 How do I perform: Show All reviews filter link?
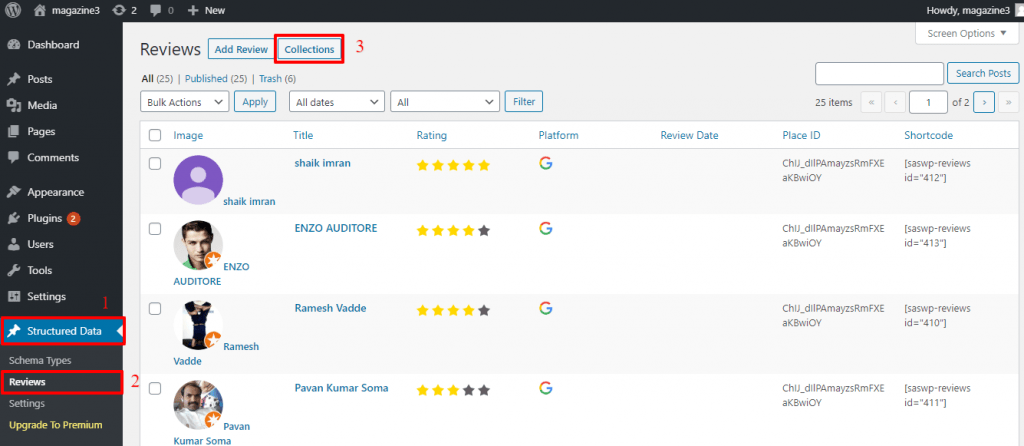147,78
